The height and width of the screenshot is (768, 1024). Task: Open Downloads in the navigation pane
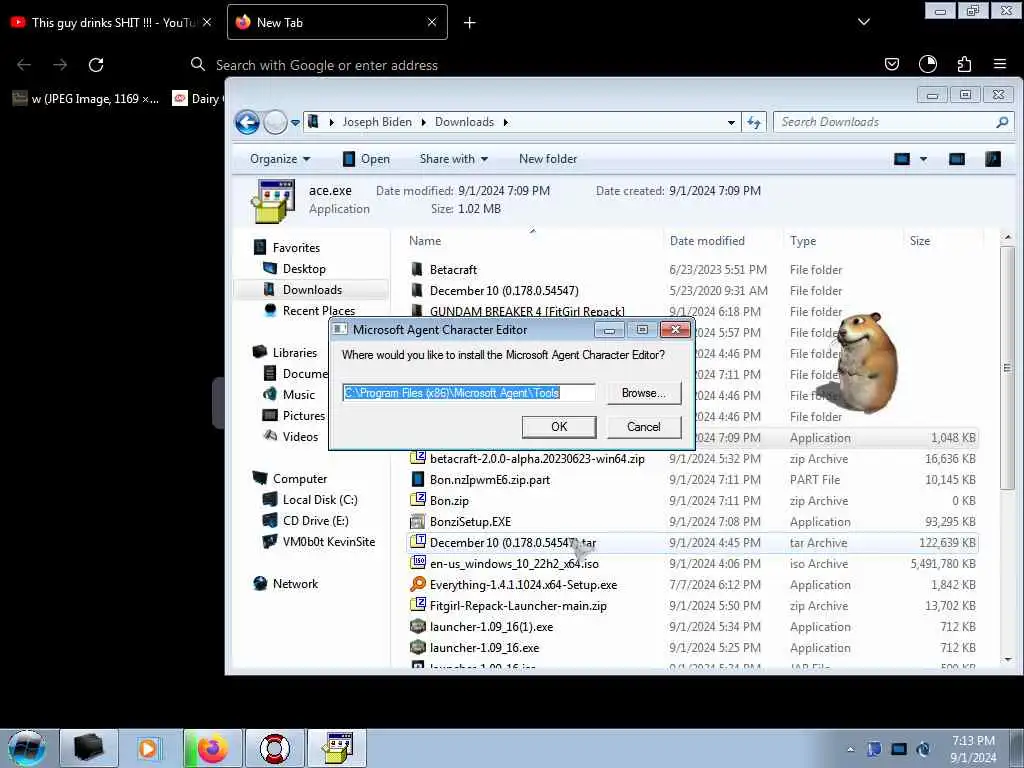coord(312,289)
